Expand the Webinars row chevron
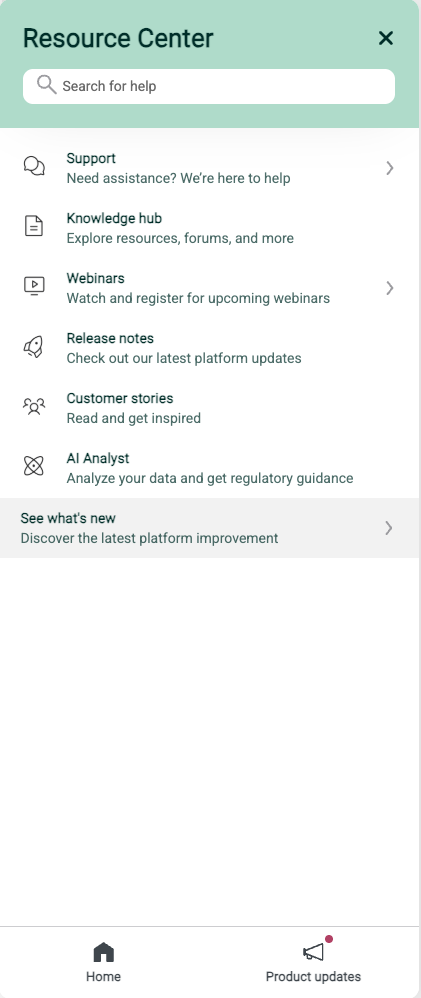Image resolution: width=421 pixels, height=998 pixels. pyautogui.click(x=390, y=288)
